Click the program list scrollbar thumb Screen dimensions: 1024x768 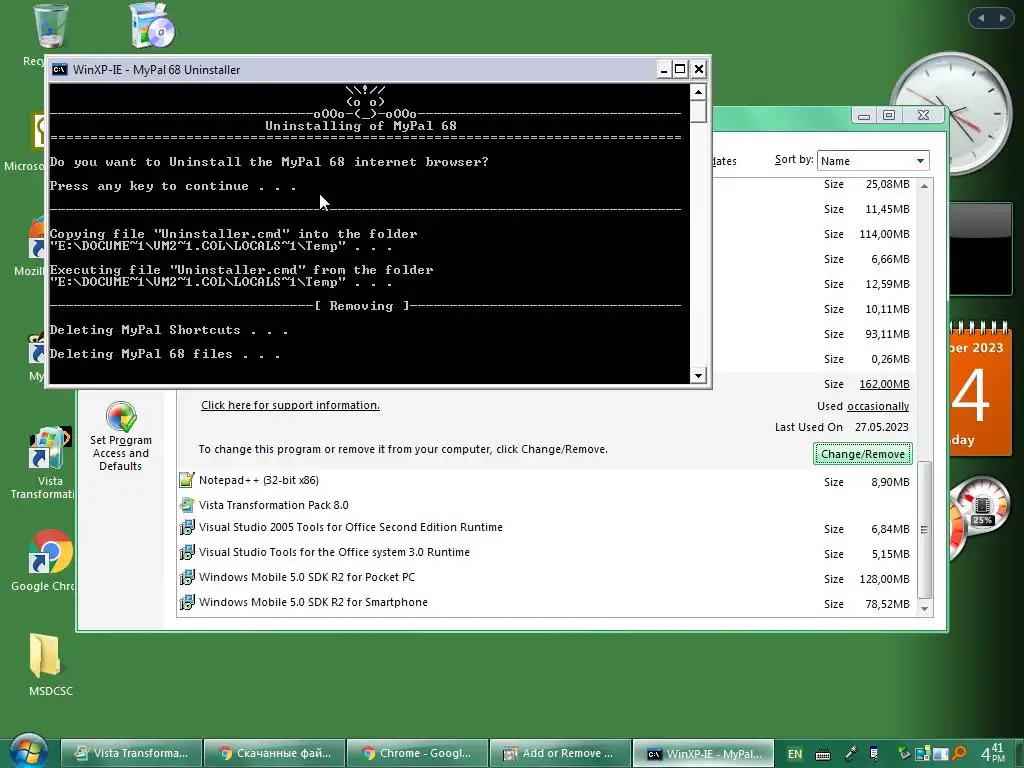924,530
